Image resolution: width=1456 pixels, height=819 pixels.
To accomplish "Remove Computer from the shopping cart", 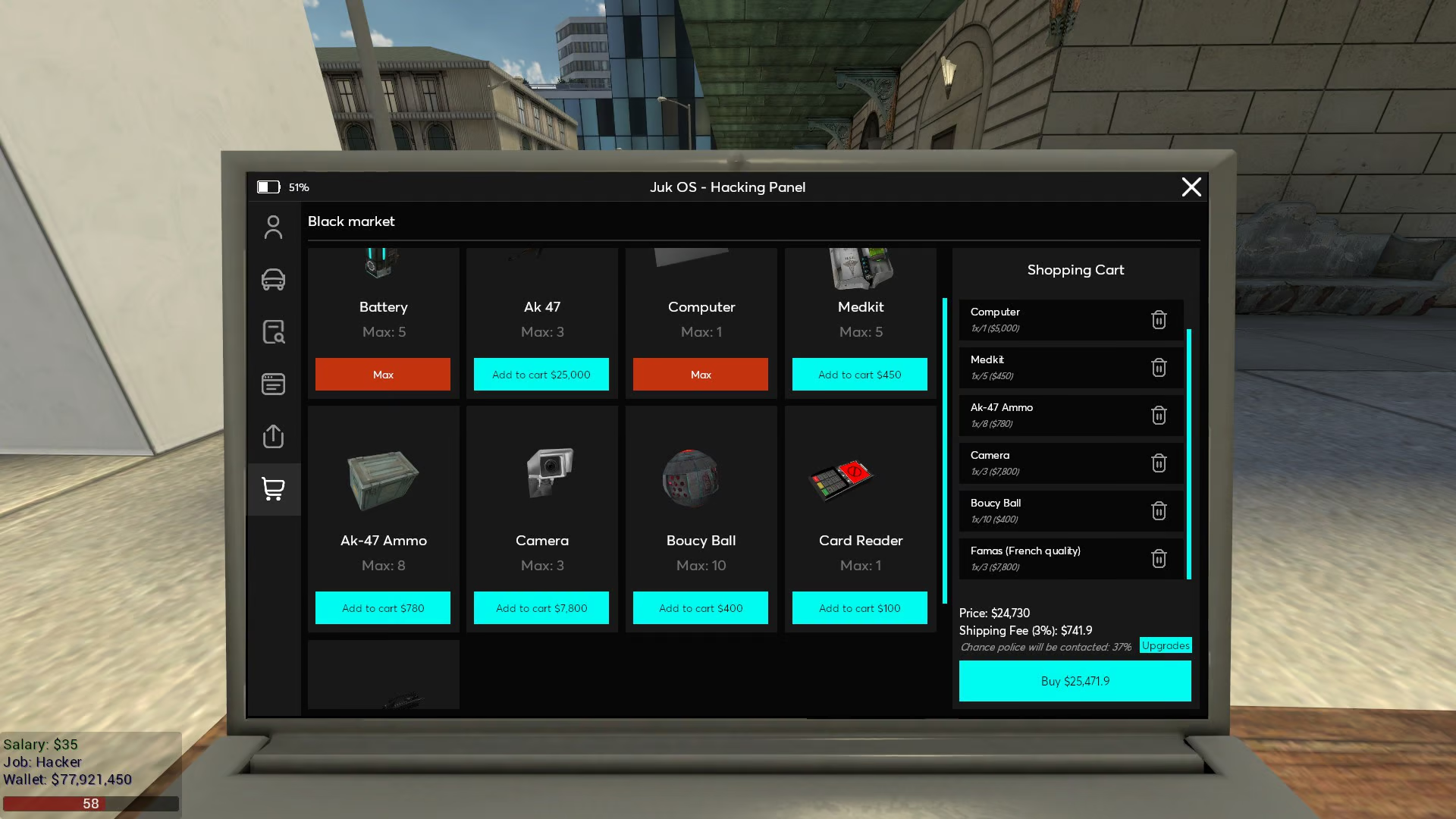I will coord(1159,320).
